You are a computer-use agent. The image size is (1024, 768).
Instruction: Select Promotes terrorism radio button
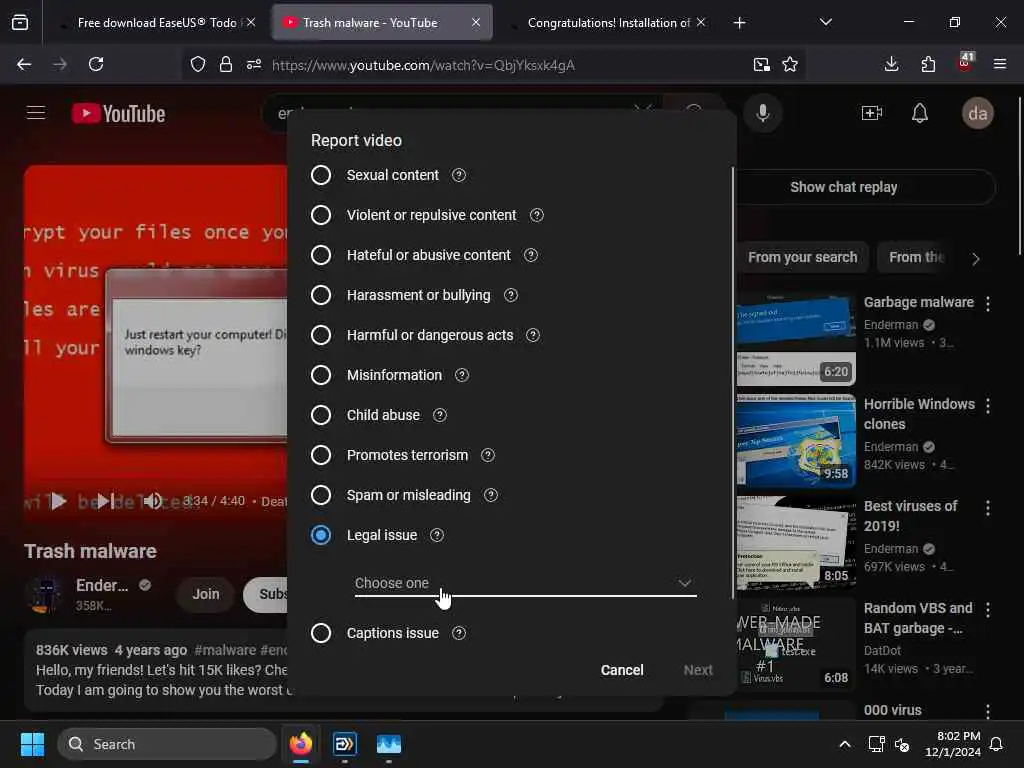coord(321,455)
